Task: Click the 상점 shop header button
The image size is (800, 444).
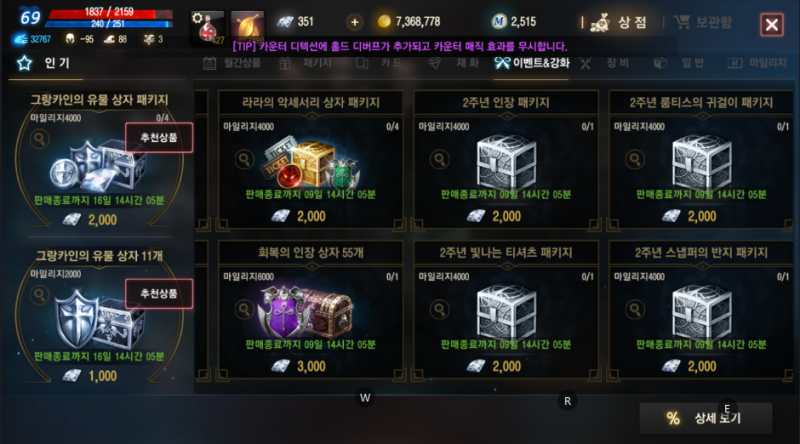Action: click(x=618, y=22)
